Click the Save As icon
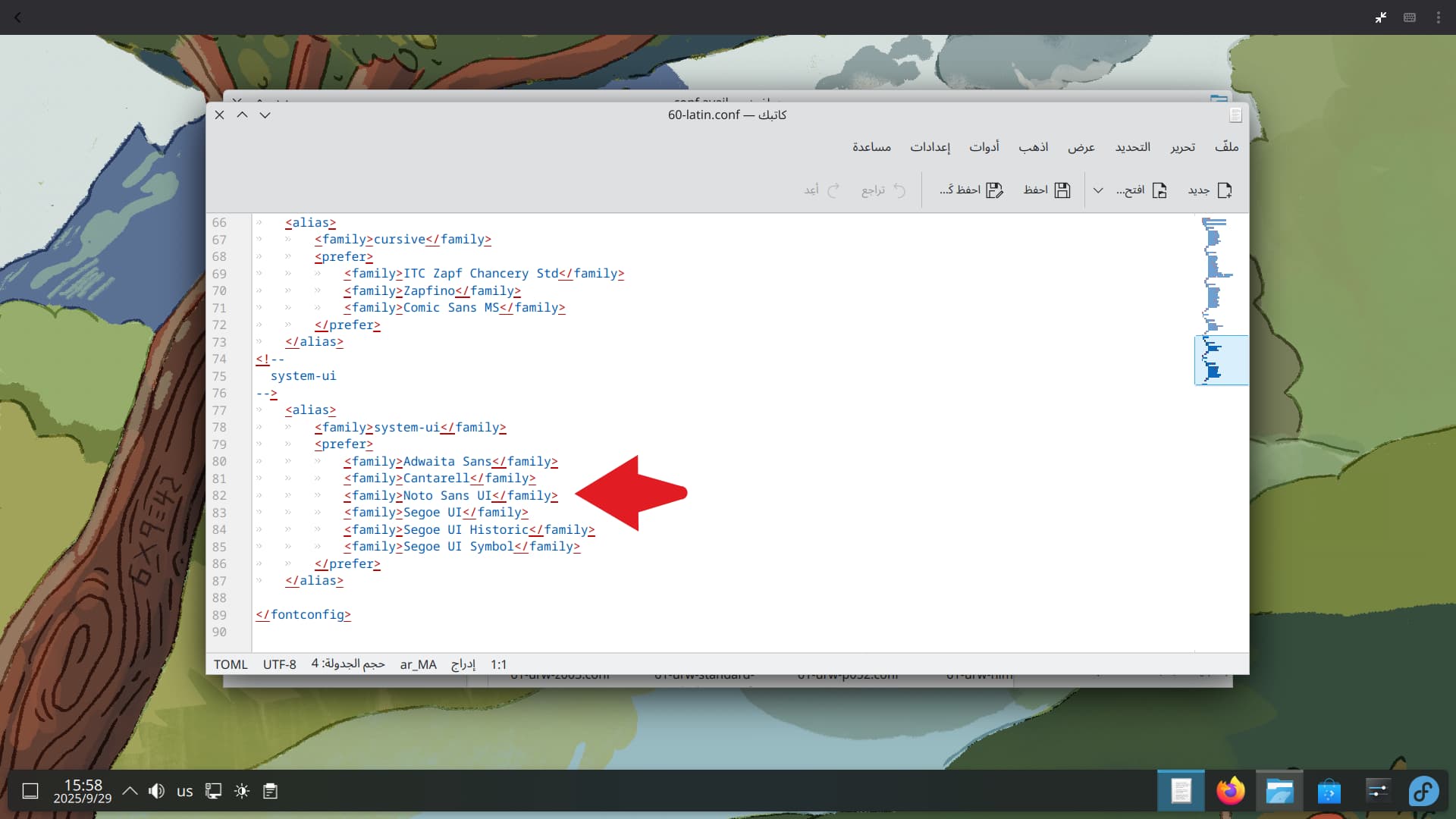The image size is (1456, 819). pyautogui.click(x=994, y=190)
